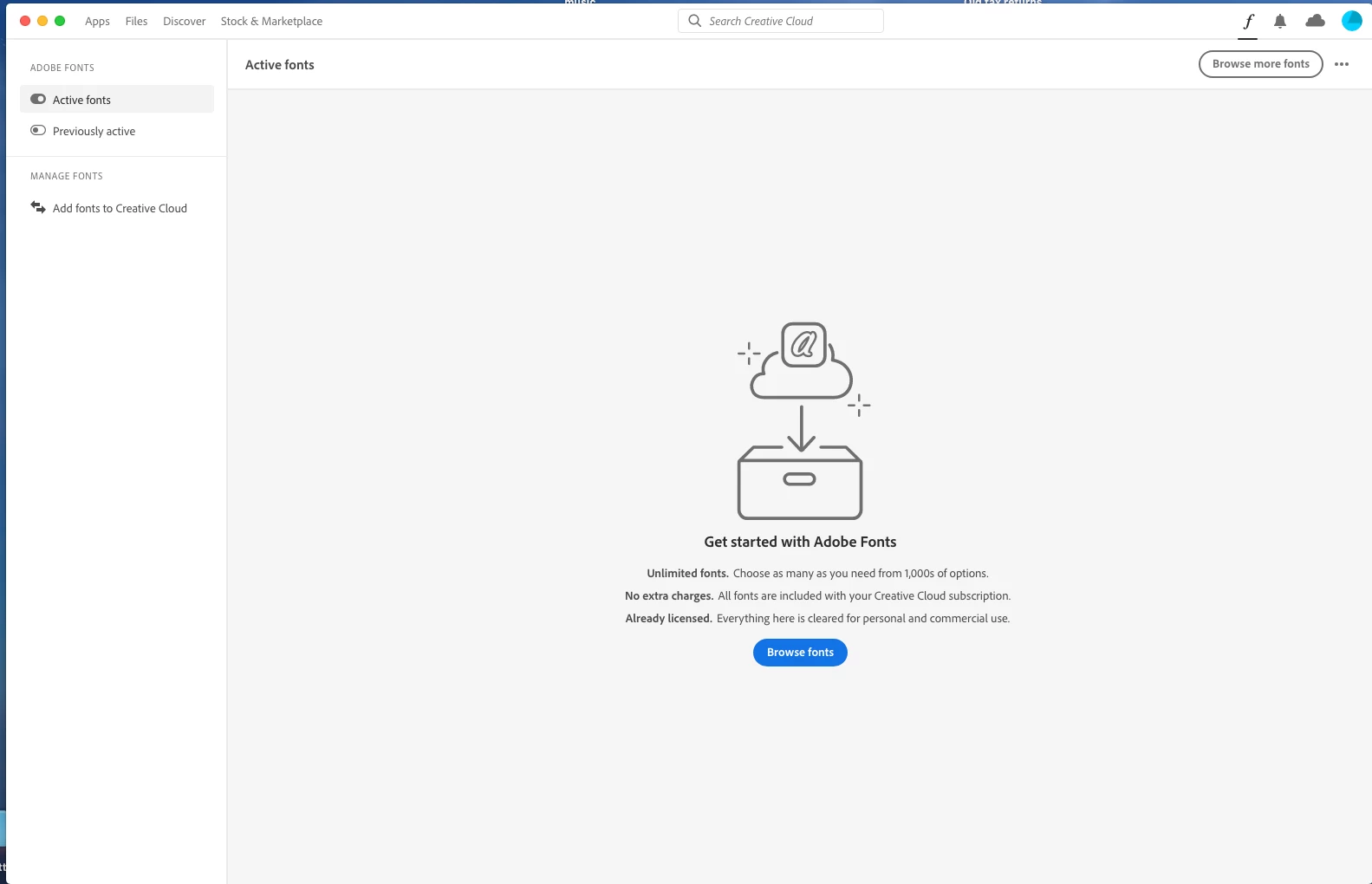Image resolution: width=1372 pixels, height=884 pixels.
Task: Switch to the Files tab
Action: pyautogui.click(x=136, y=21)
